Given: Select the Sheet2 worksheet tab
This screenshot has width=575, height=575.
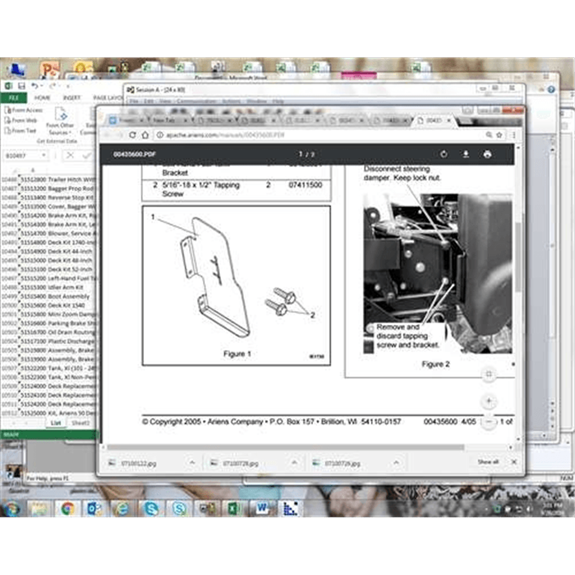Looking at the screenshot, I should [81, 423].
